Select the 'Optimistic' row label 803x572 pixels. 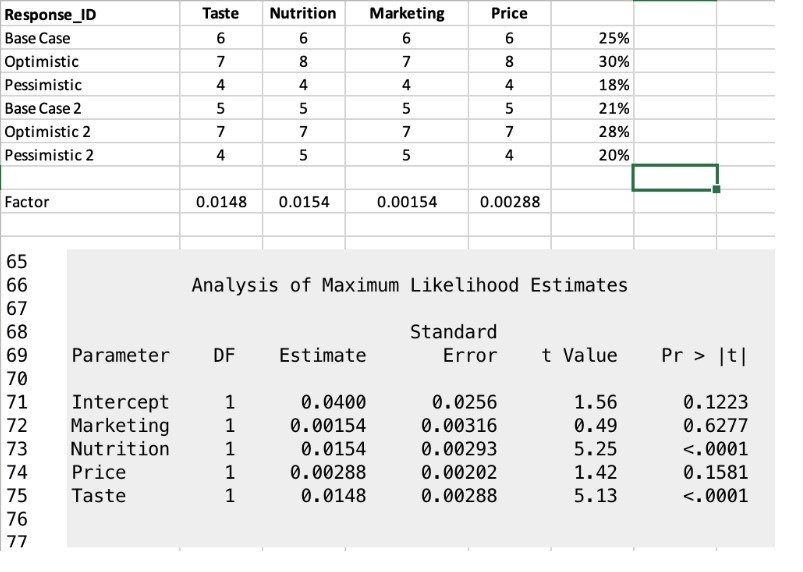41,62
